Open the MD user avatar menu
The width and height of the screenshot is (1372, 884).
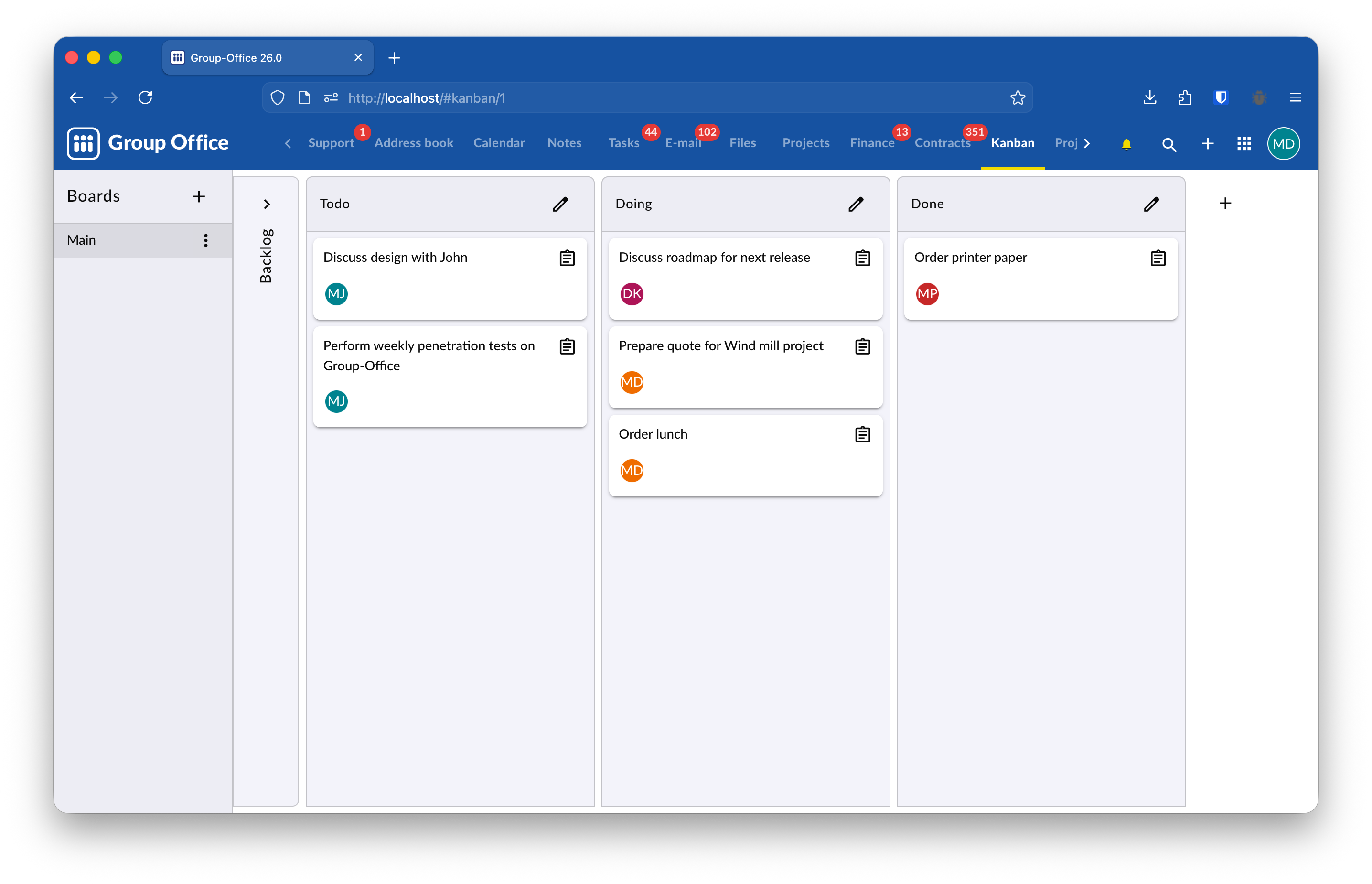[1284, 143]
